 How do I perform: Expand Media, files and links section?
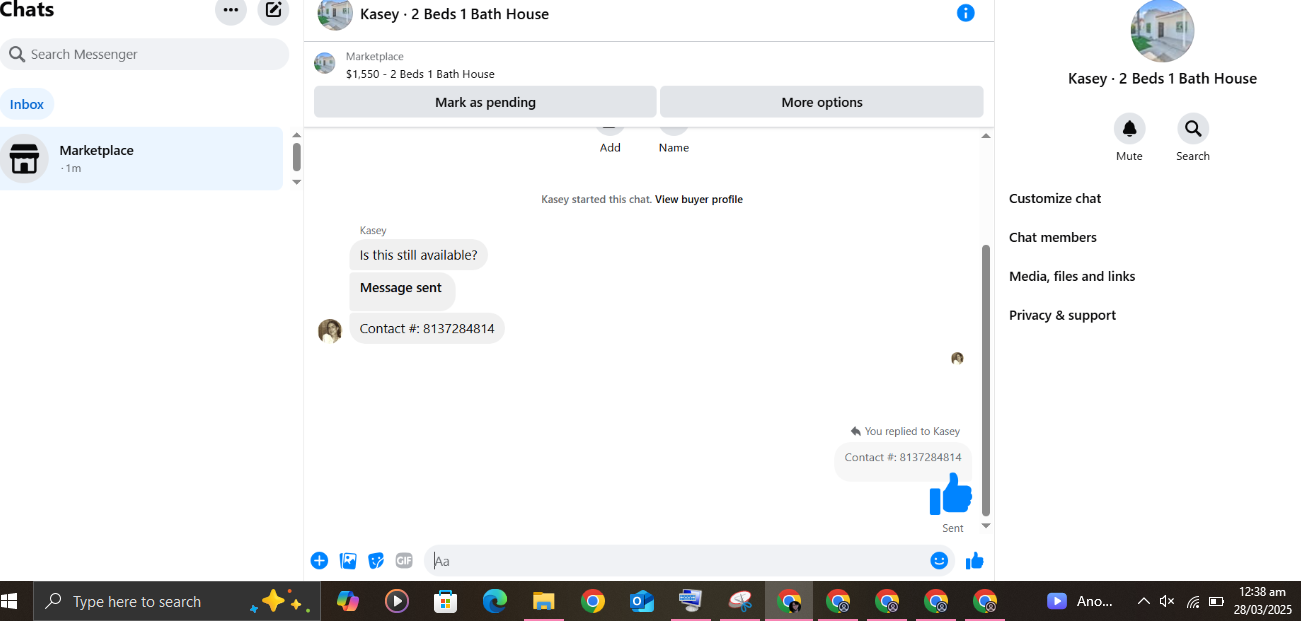[x=1072, y=276]
